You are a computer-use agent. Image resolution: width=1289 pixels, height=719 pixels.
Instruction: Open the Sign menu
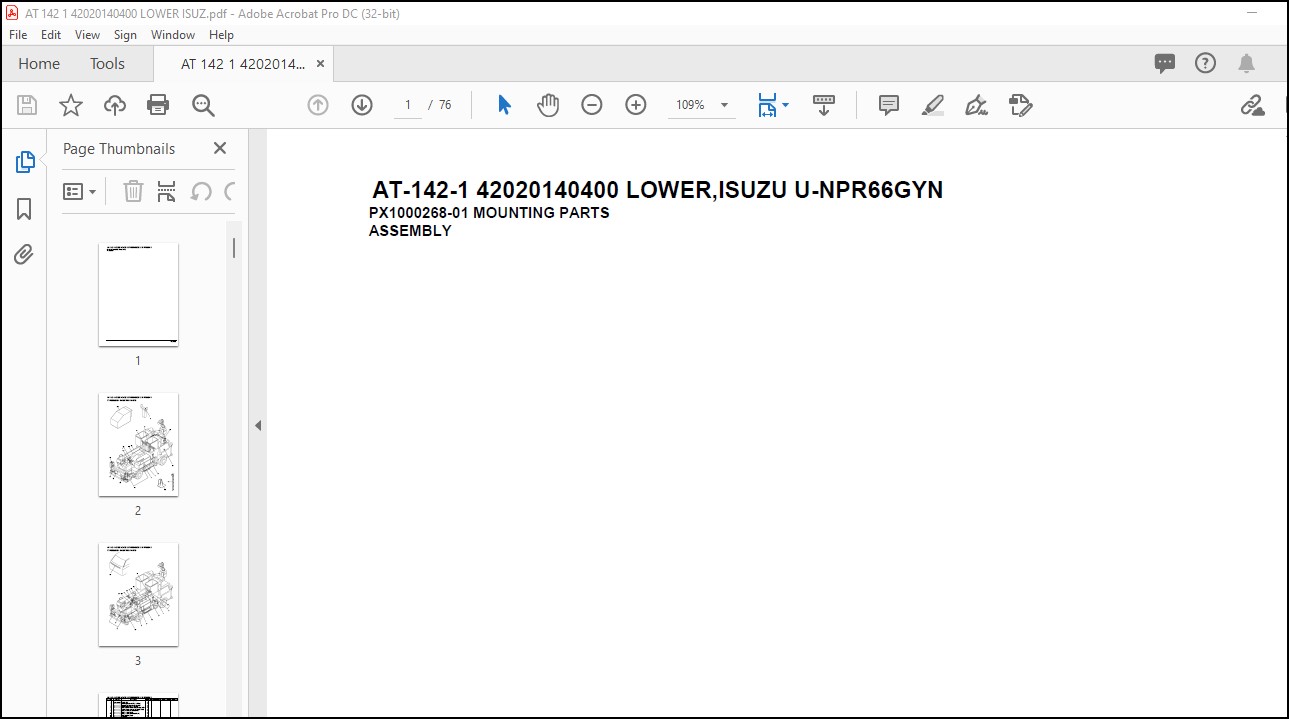(125, 34)
